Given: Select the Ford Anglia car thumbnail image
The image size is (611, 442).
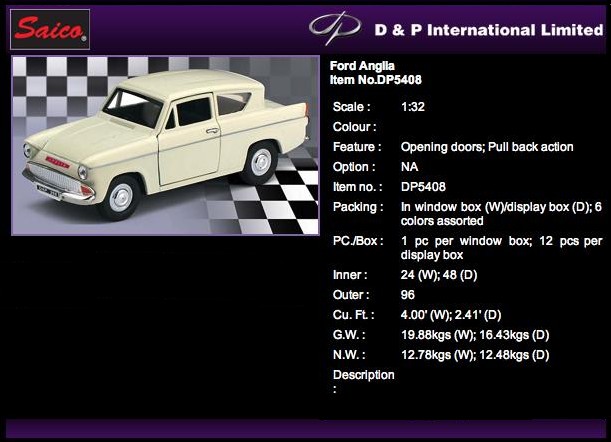Looking at the screenshot, I should [164, 145].
